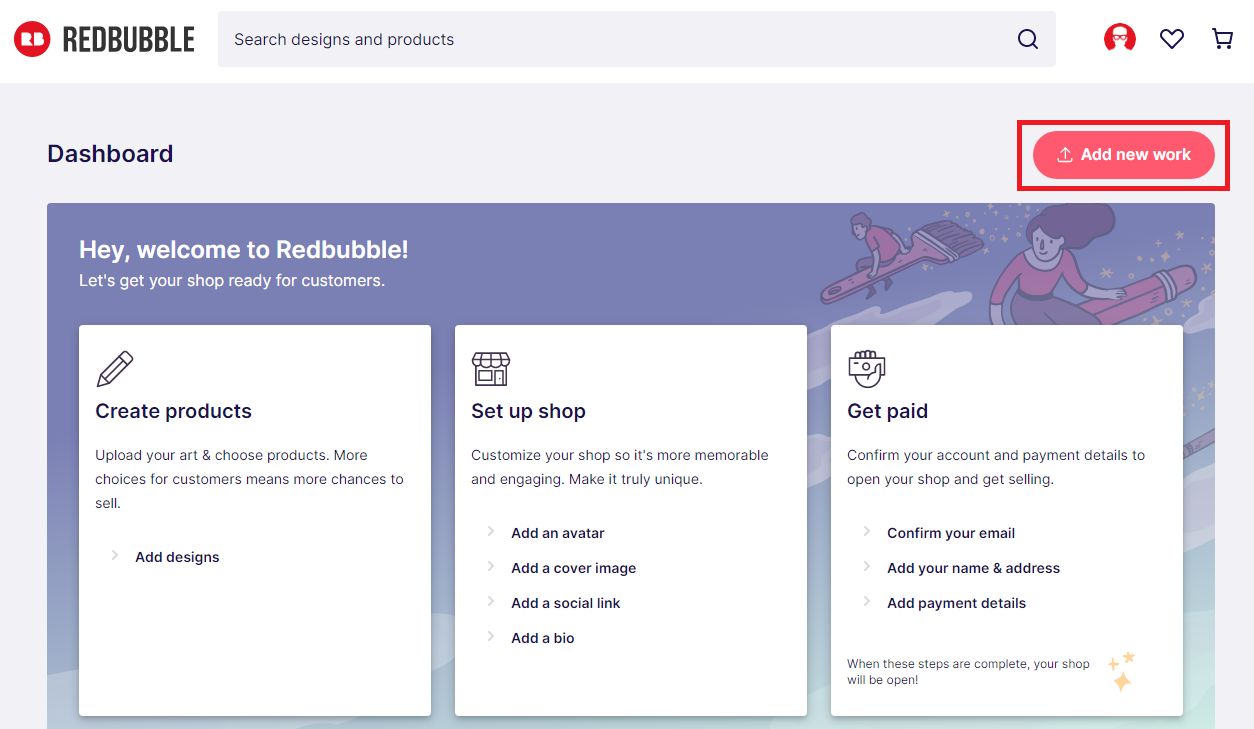Open the Add designs link
The height and width of the screenshot is (729, 1254).
point(177,557)
